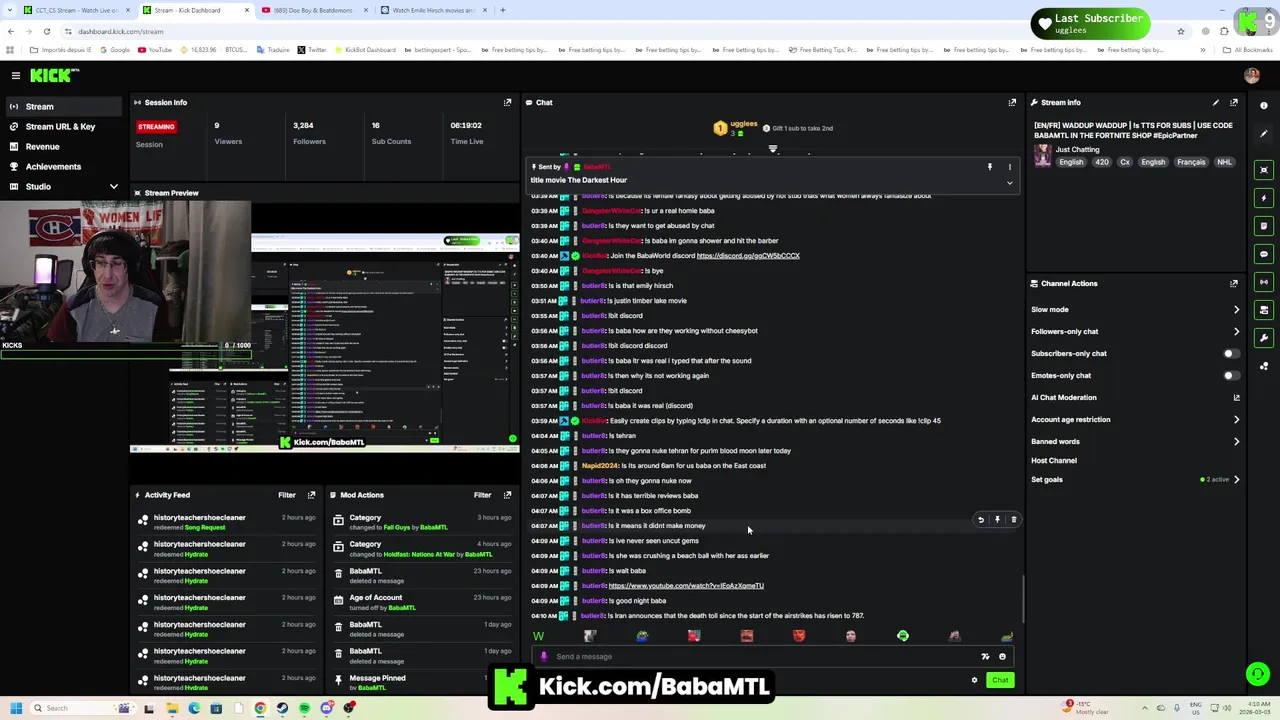Open the user avatar at top right
This screenshot has width=1280, height=720.
click(x=1252, y=76)
